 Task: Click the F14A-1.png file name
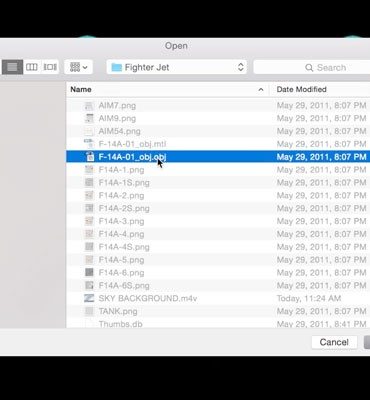(121, 170)
